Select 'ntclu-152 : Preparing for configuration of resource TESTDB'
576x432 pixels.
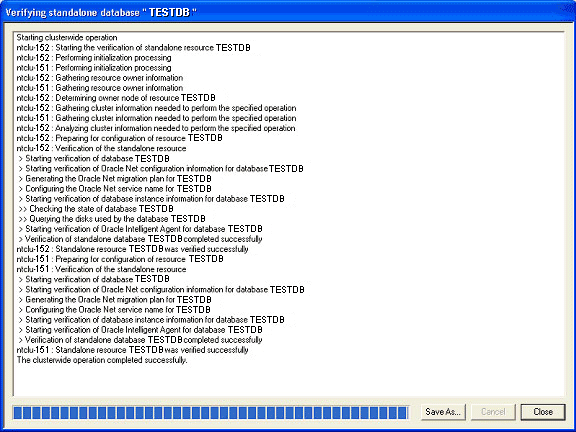119,138
